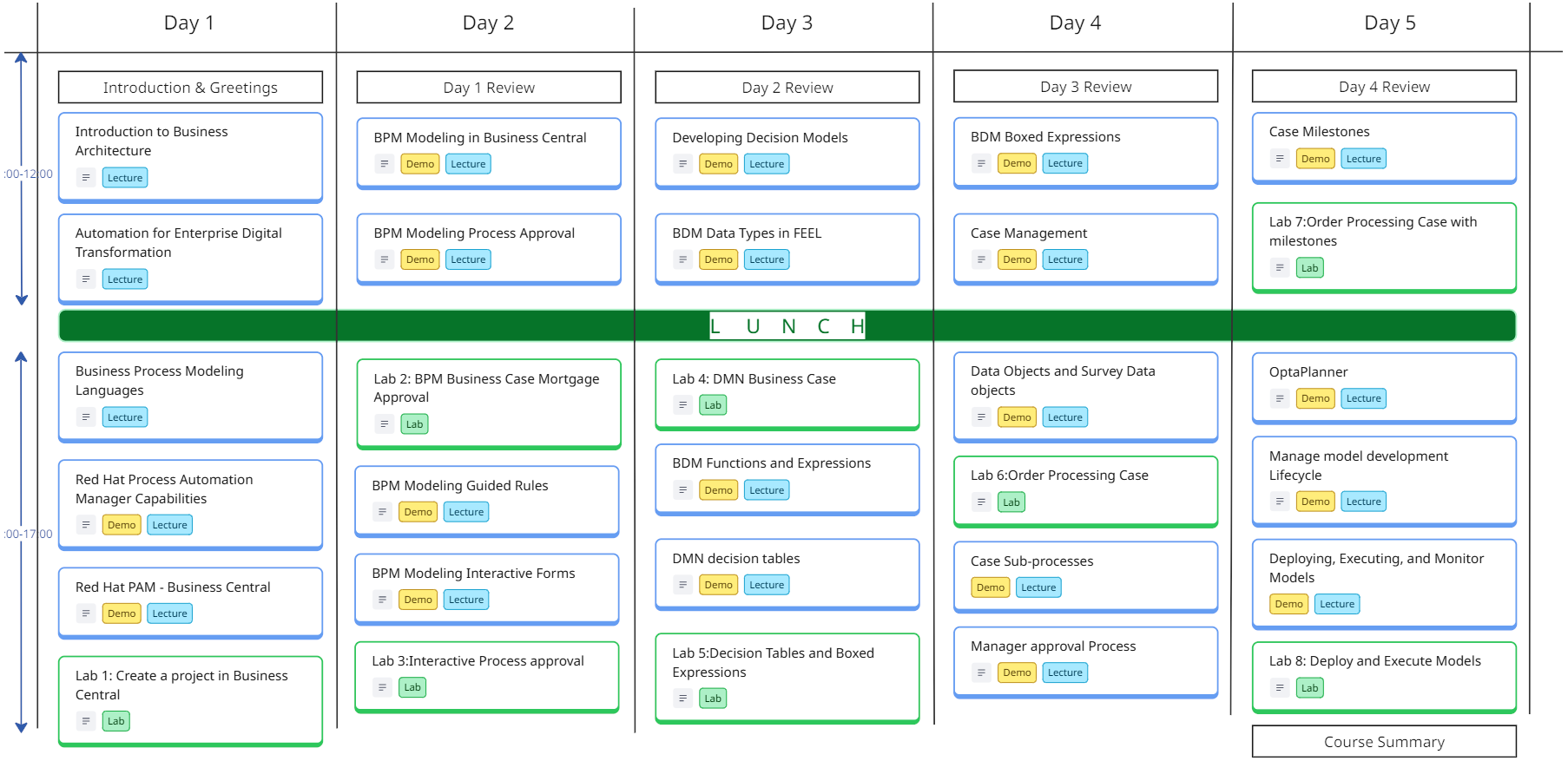Click Lecture tag on Business Process Modeling Languages

point(125,417)
